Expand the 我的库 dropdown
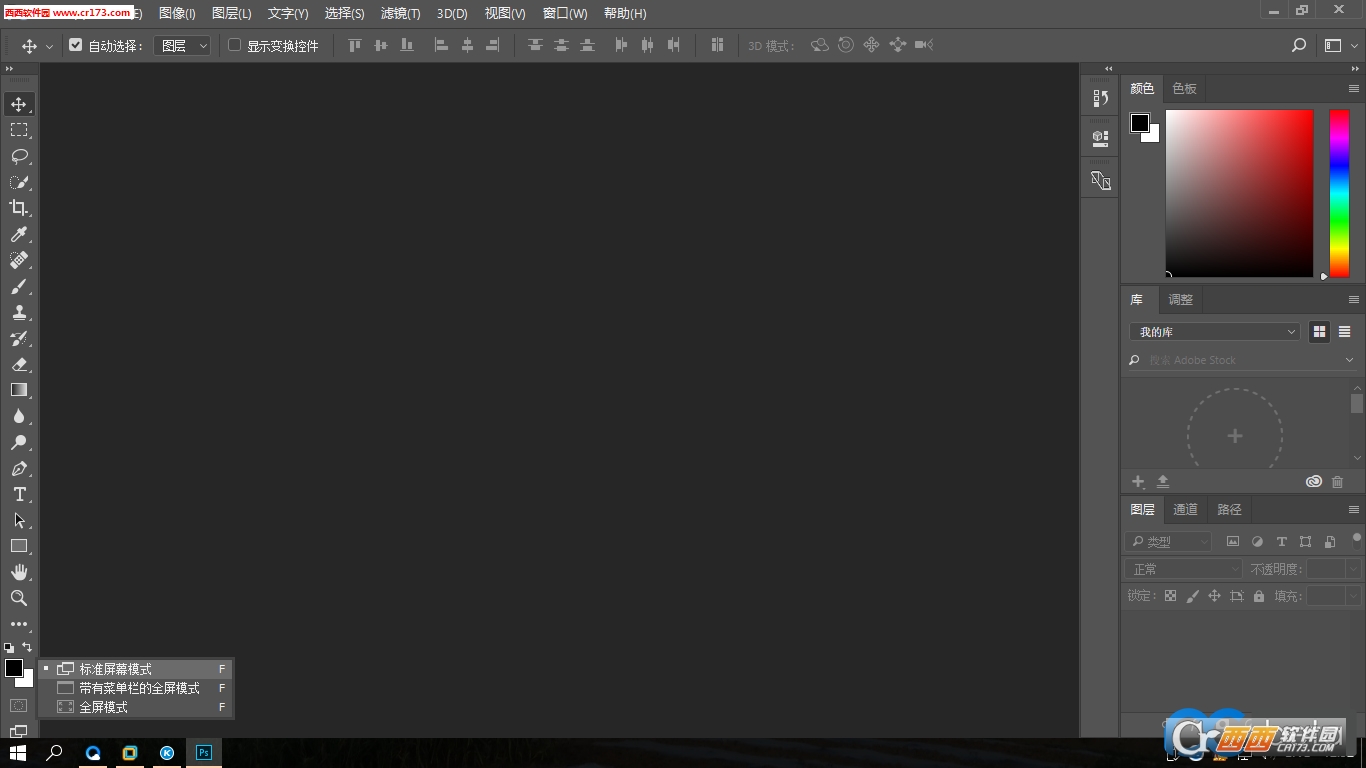This screenshot has width=1366, height=768. [x=1214, y=331]
